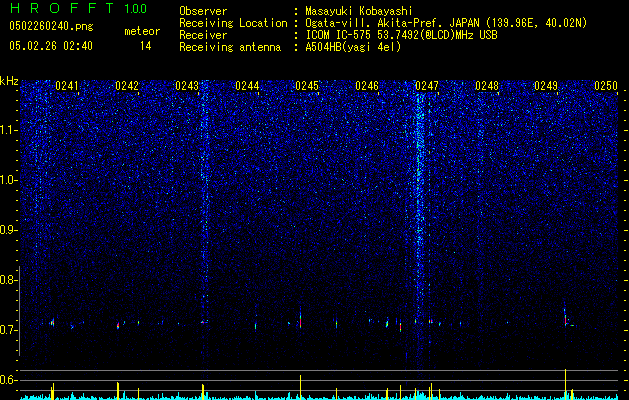Click the tallest yellow power spike after 0249
This screenshot has width=629, height=400.
click(x=565, y=384)
